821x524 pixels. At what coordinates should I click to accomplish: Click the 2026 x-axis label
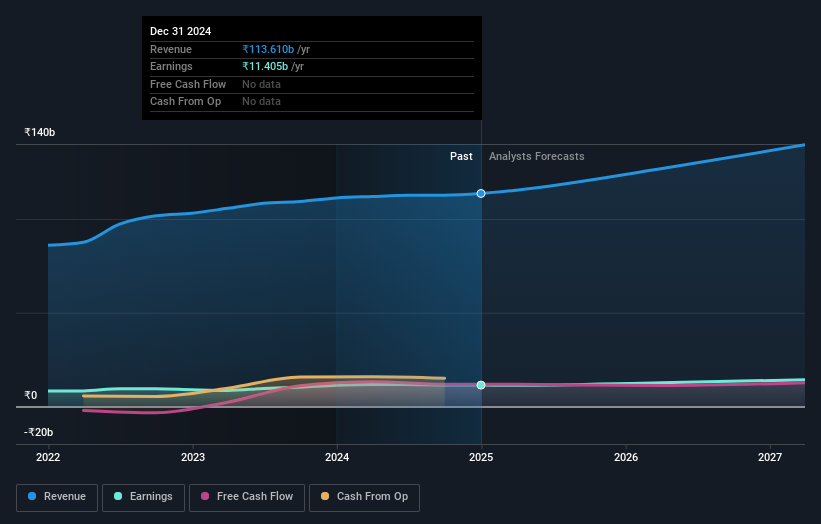pos(626,458)
